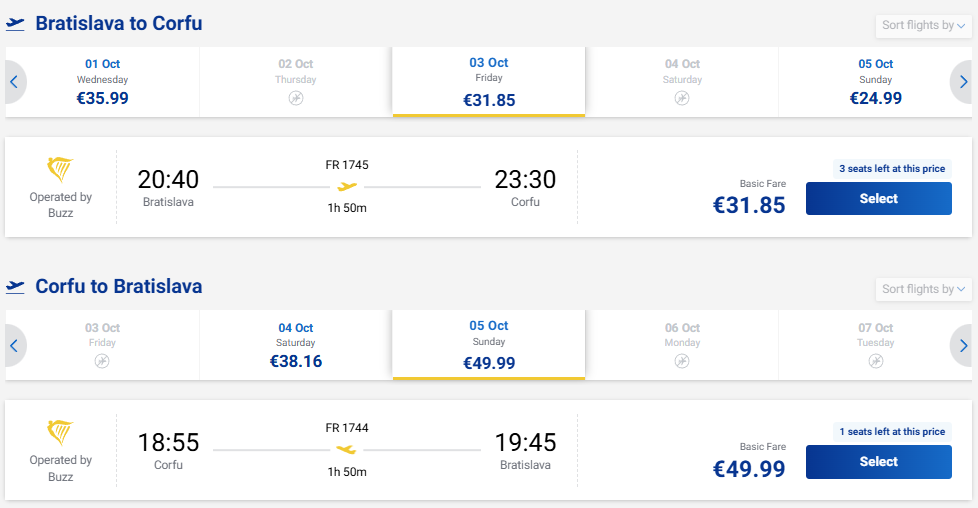Select the €49.99 Corfu to Bratislava flight
Image resolution: width=978 pixels, height=508 pixels.
pos(878,462)
